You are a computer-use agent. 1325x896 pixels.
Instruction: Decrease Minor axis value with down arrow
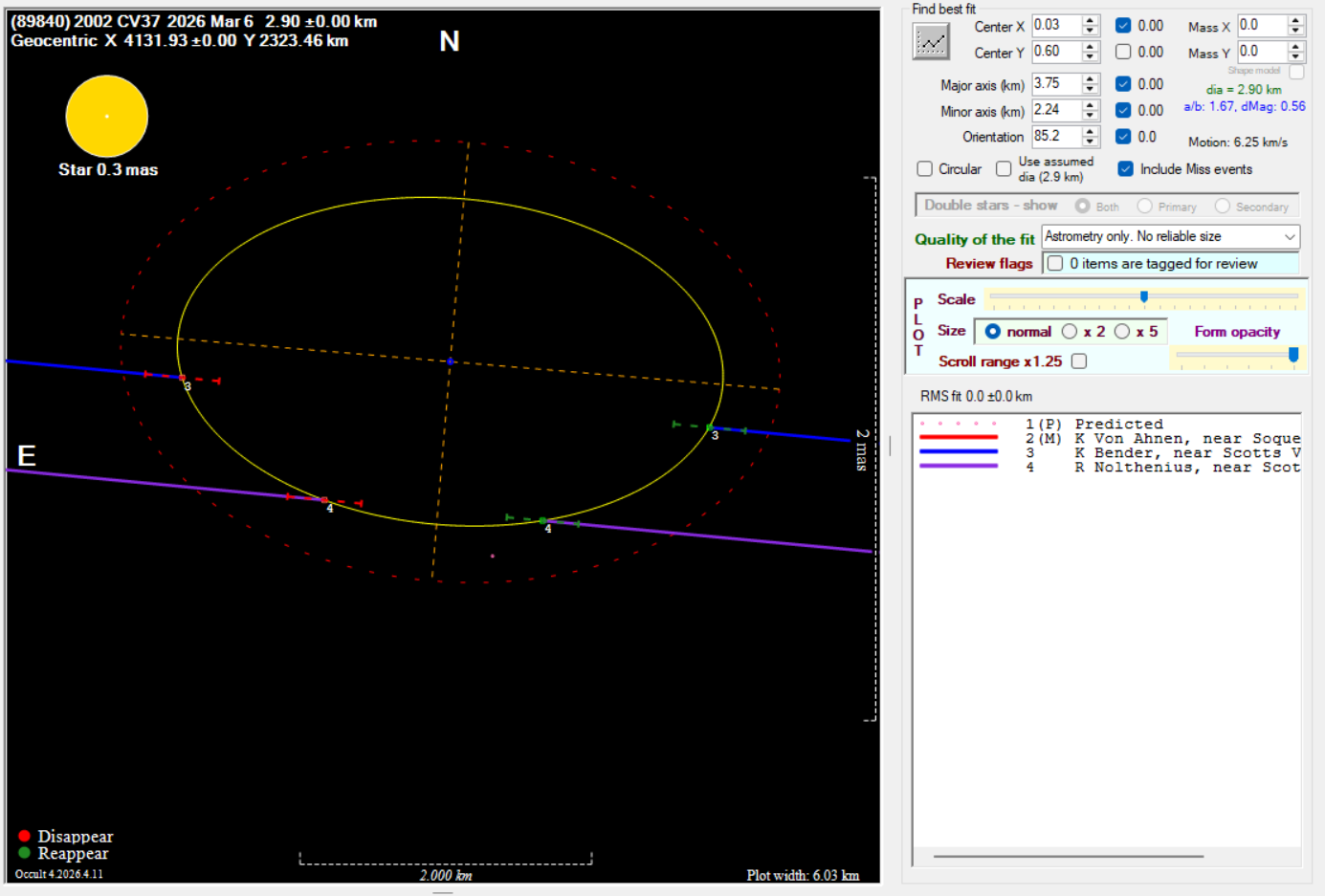[1090, 116]
